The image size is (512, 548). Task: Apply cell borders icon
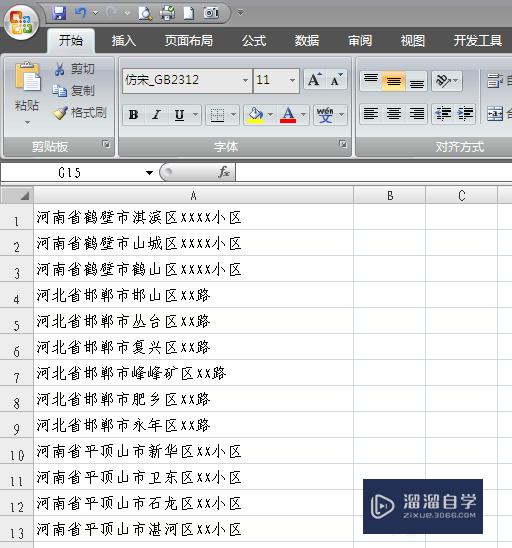pyautogui.click(x=217, y=115)
